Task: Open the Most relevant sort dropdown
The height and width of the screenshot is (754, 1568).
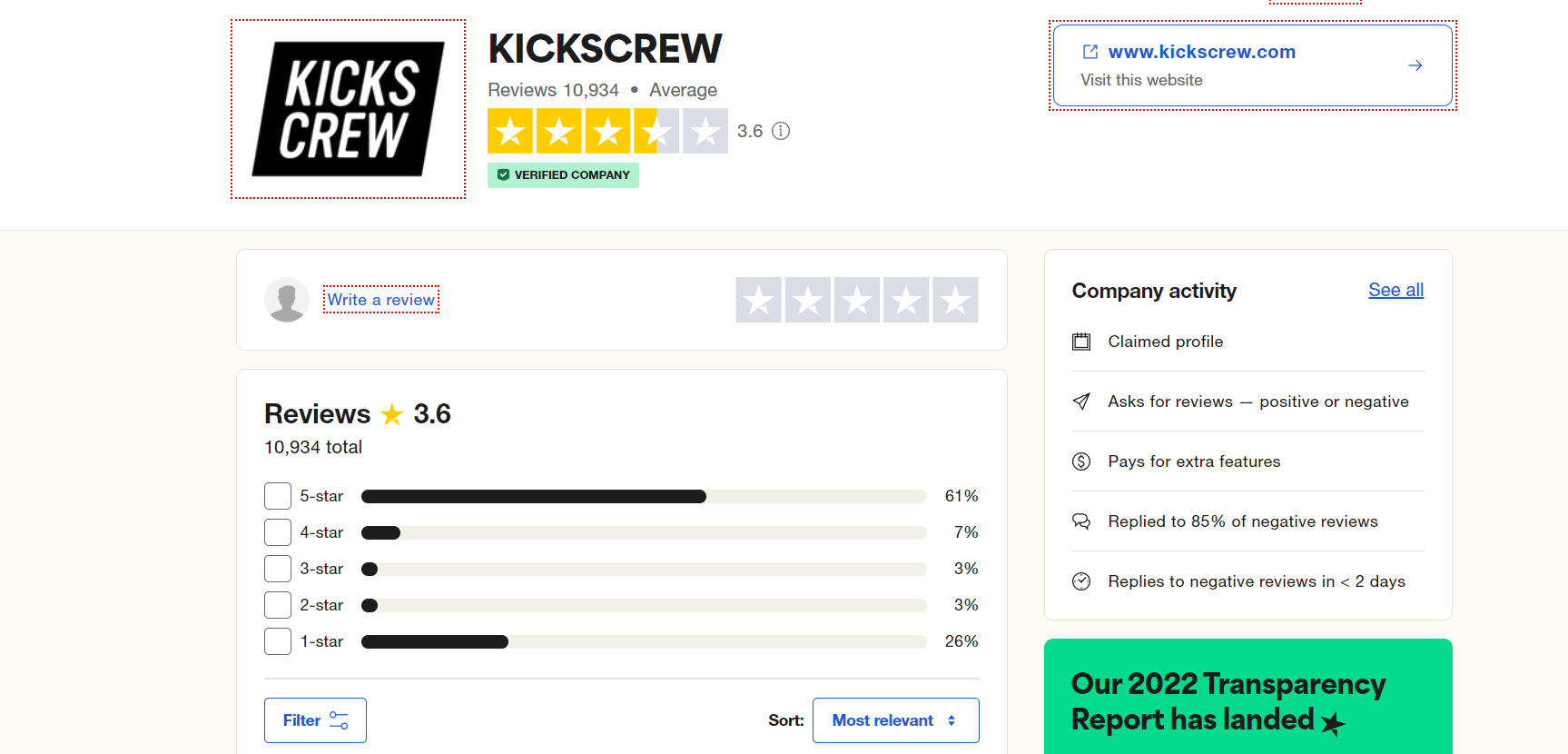Action: [x=894, y=719]
